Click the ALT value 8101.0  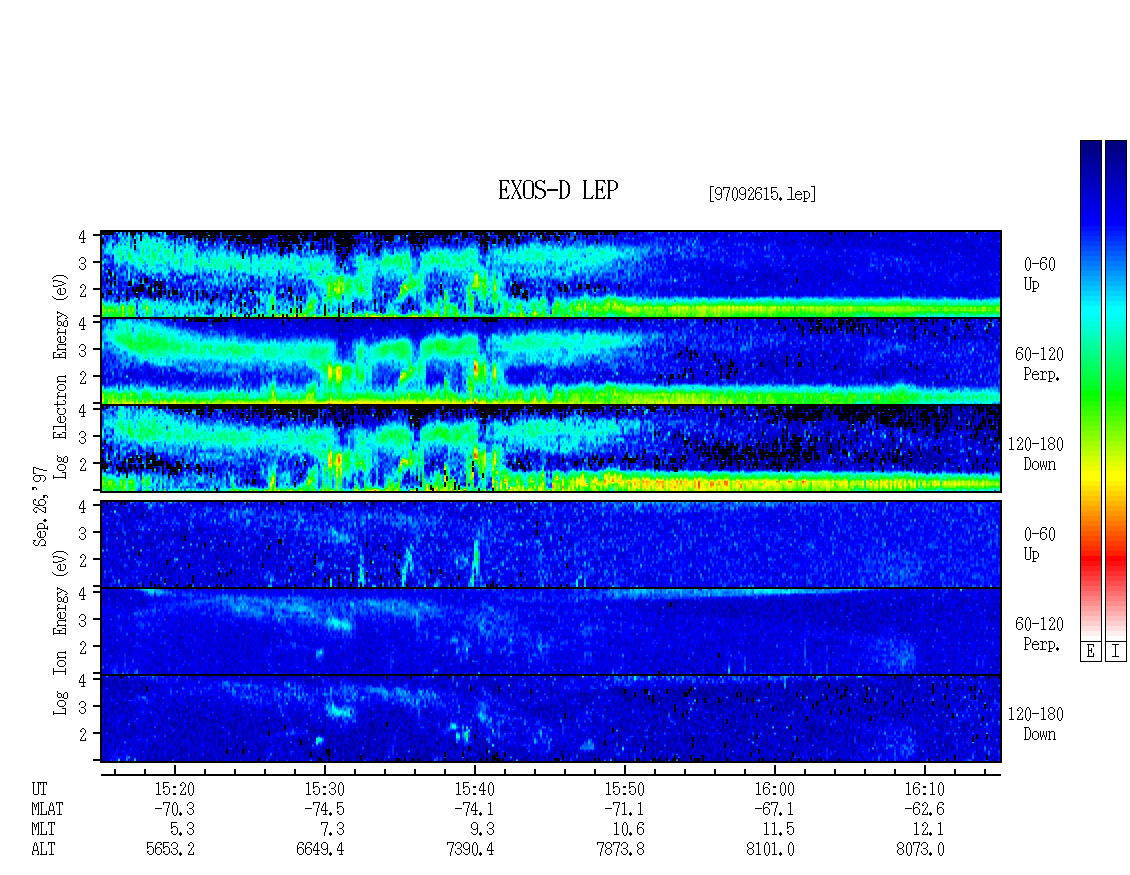click(770, 850)
